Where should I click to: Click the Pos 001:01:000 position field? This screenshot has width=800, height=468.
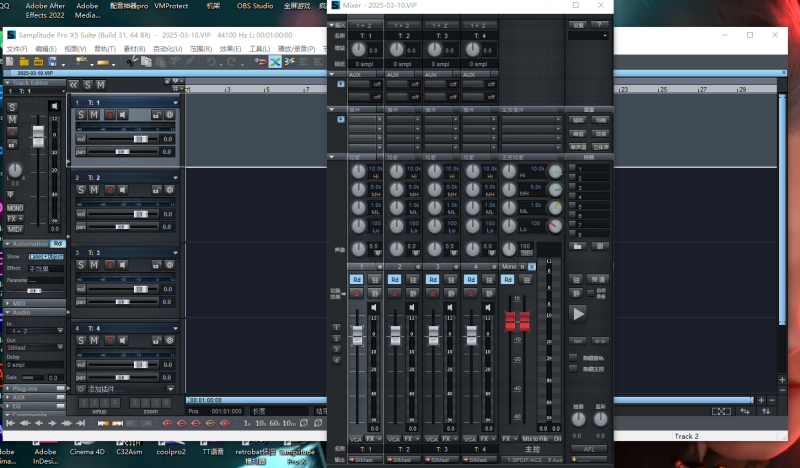tap(215, 411)
